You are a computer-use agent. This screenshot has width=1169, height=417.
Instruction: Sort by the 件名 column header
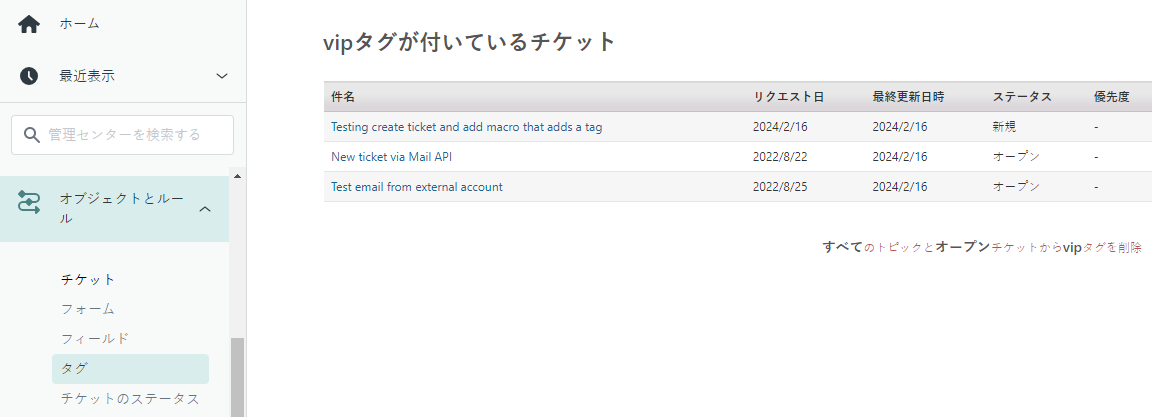click(343, 97)
